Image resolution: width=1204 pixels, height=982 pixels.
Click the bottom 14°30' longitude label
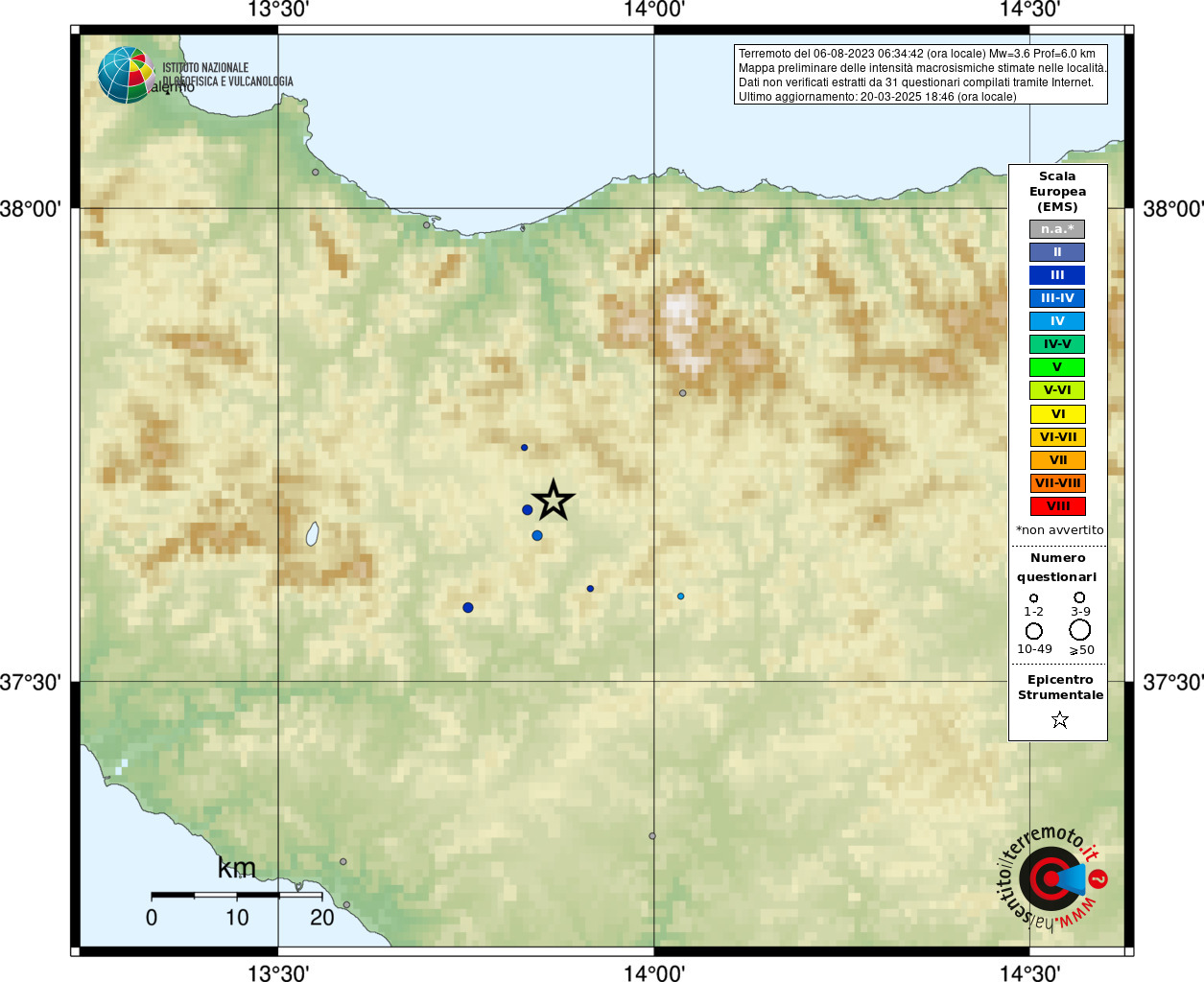(x=1029, y=973)
